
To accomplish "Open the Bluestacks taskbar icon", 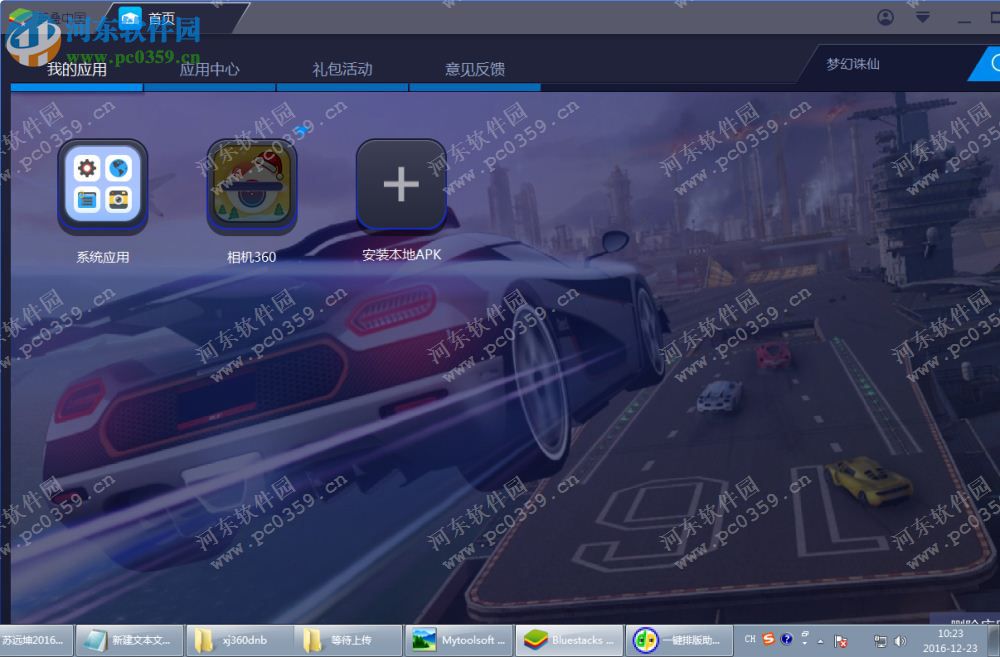I will [568, 640].
